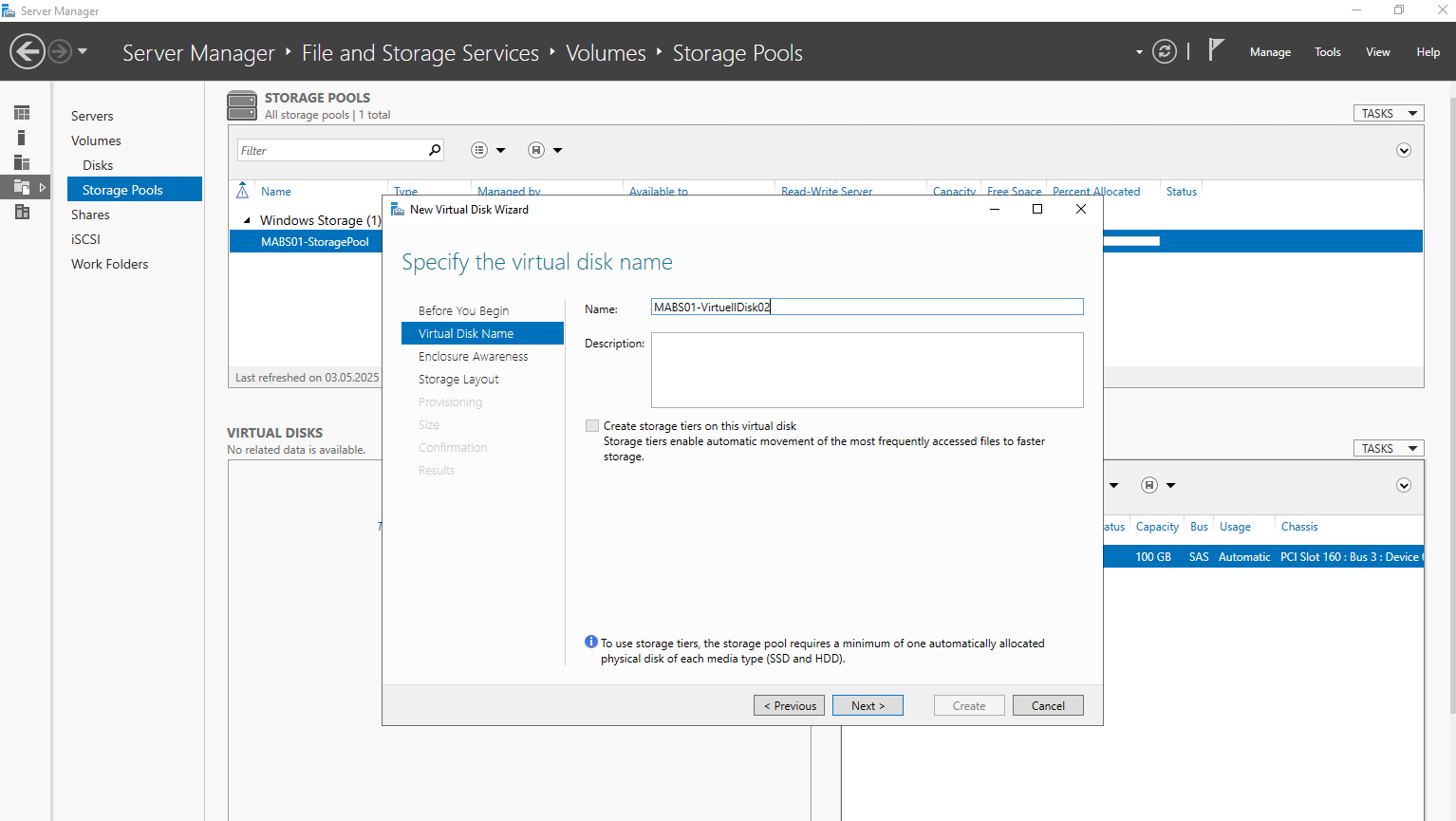
Task: Click the Next button in wizard
Action: (x=868, y=705)
